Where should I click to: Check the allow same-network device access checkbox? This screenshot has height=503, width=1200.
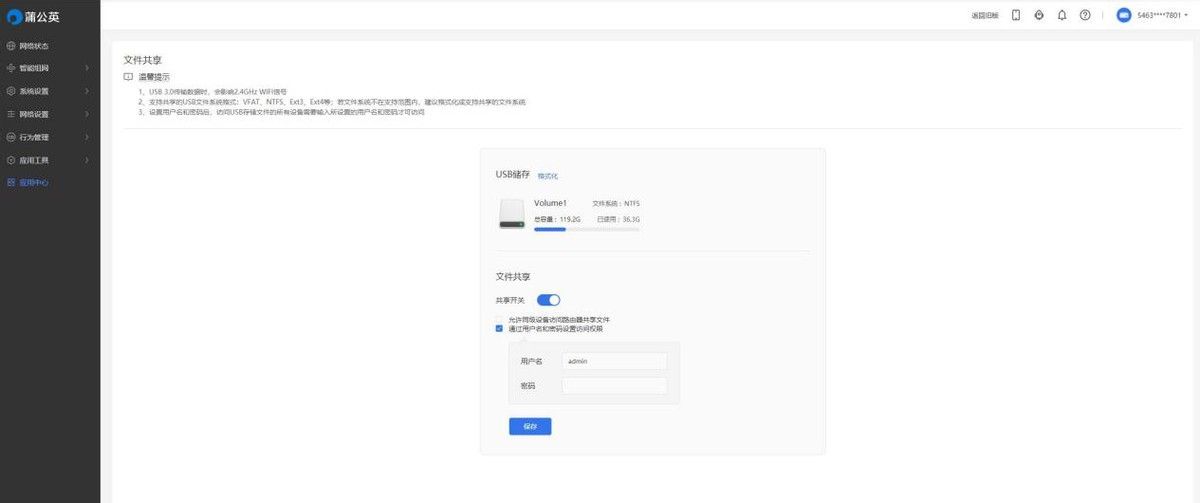[499, 319]
